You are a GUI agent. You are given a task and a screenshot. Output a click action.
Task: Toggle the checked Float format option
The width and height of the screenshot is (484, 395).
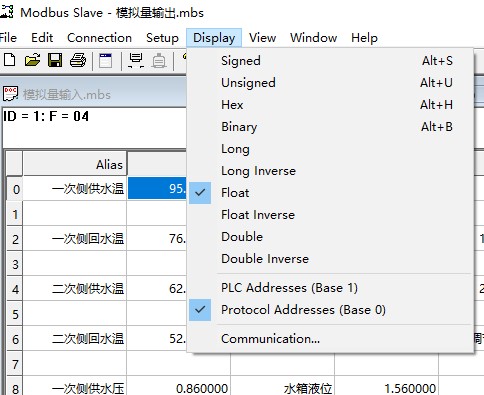point(330,193)
